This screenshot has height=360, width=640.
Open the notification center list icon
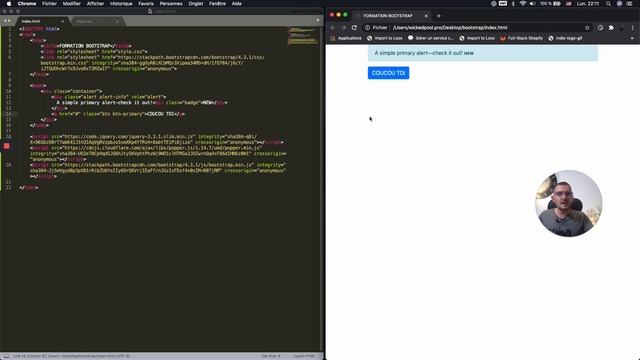click(630, 4)
